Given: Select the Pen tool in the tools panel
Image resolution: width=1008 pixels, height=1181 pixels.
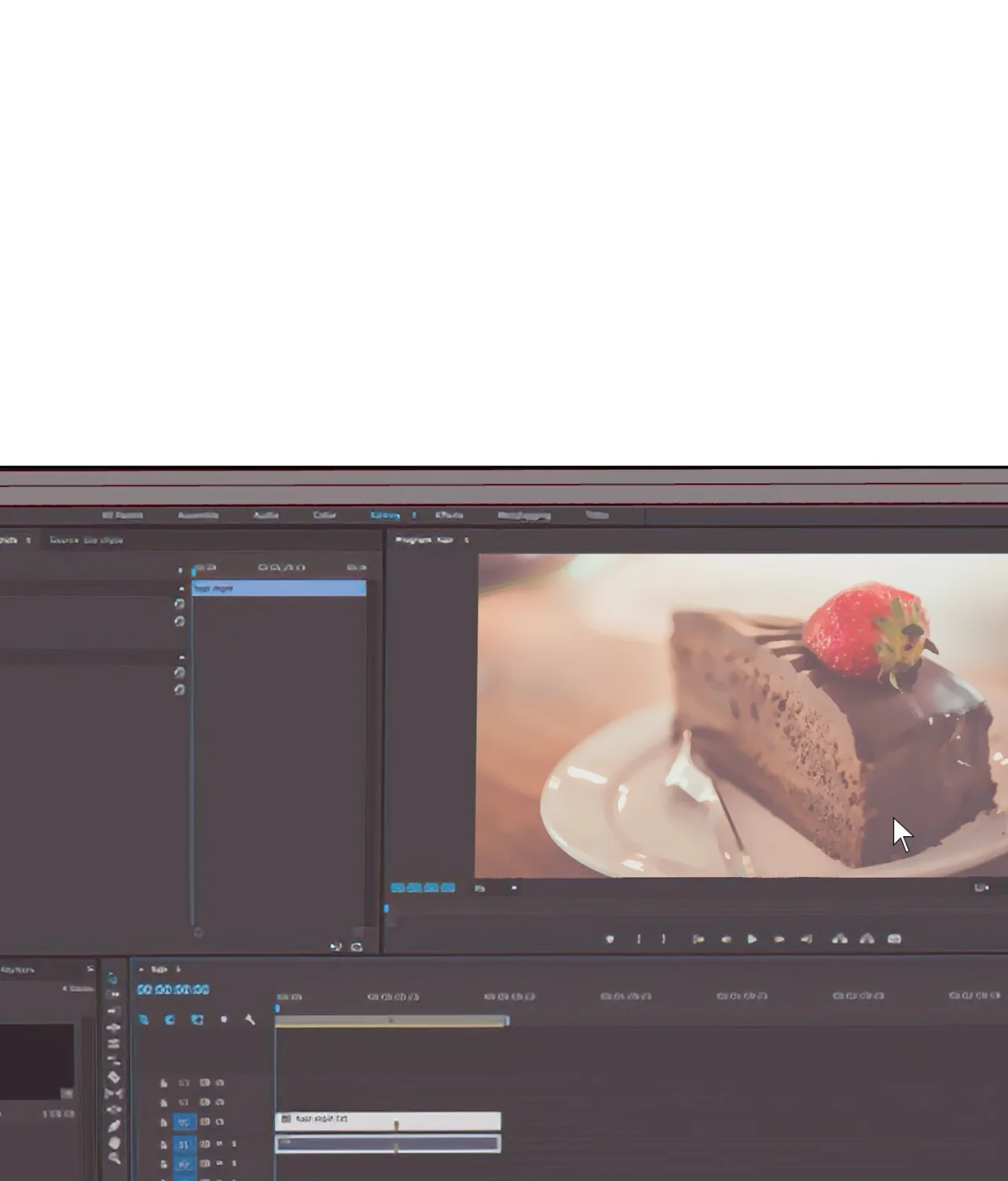Looking at the screenshot, I should [113, 1127].
